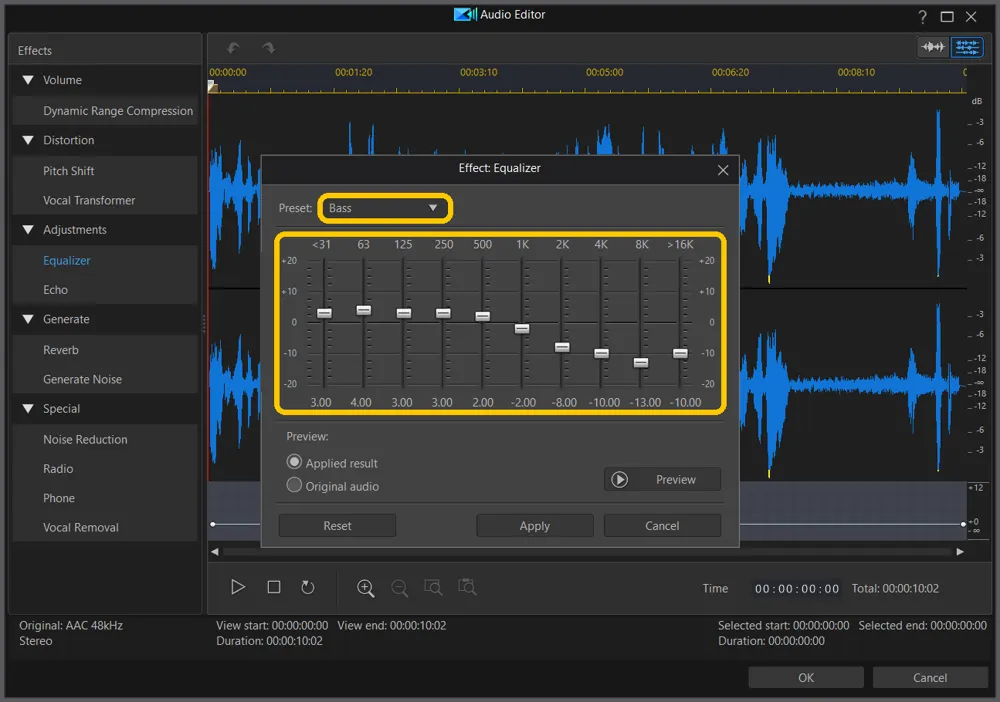Confirm with the OK button

[x=806, y=677]
